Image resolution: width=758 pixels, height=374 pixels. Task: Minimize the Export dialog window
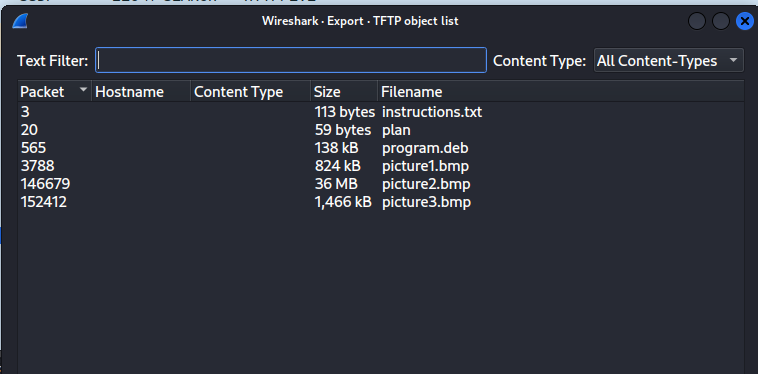697,21
